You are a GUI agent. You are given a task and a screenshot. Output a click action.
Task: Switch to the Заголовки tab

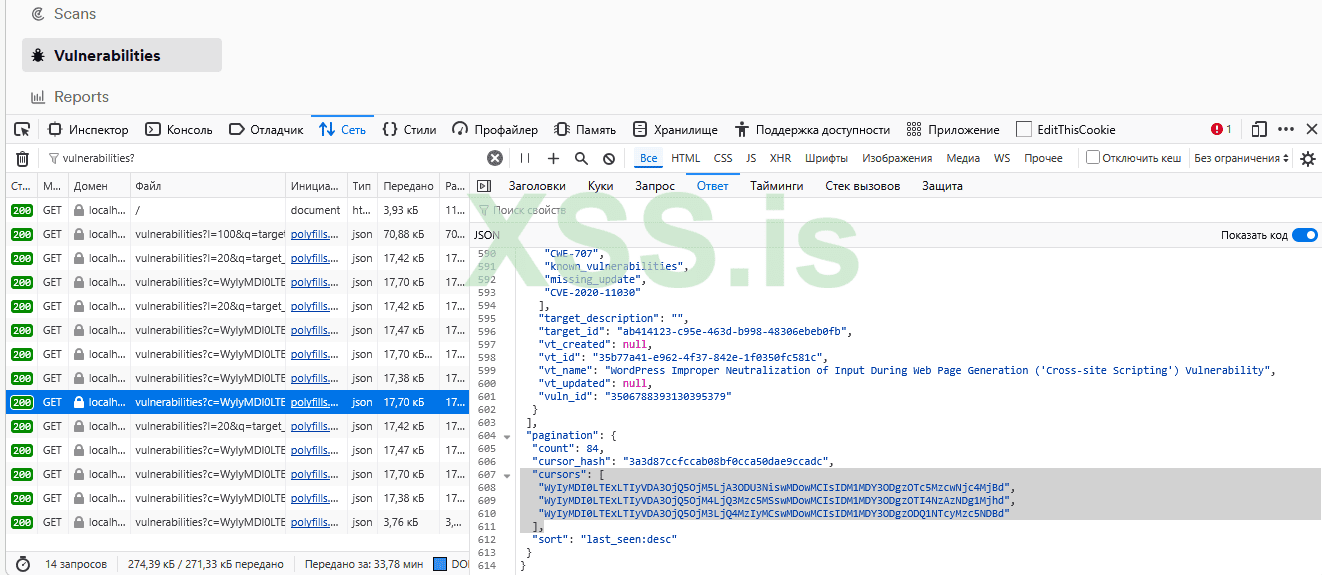tap(536, 186)
